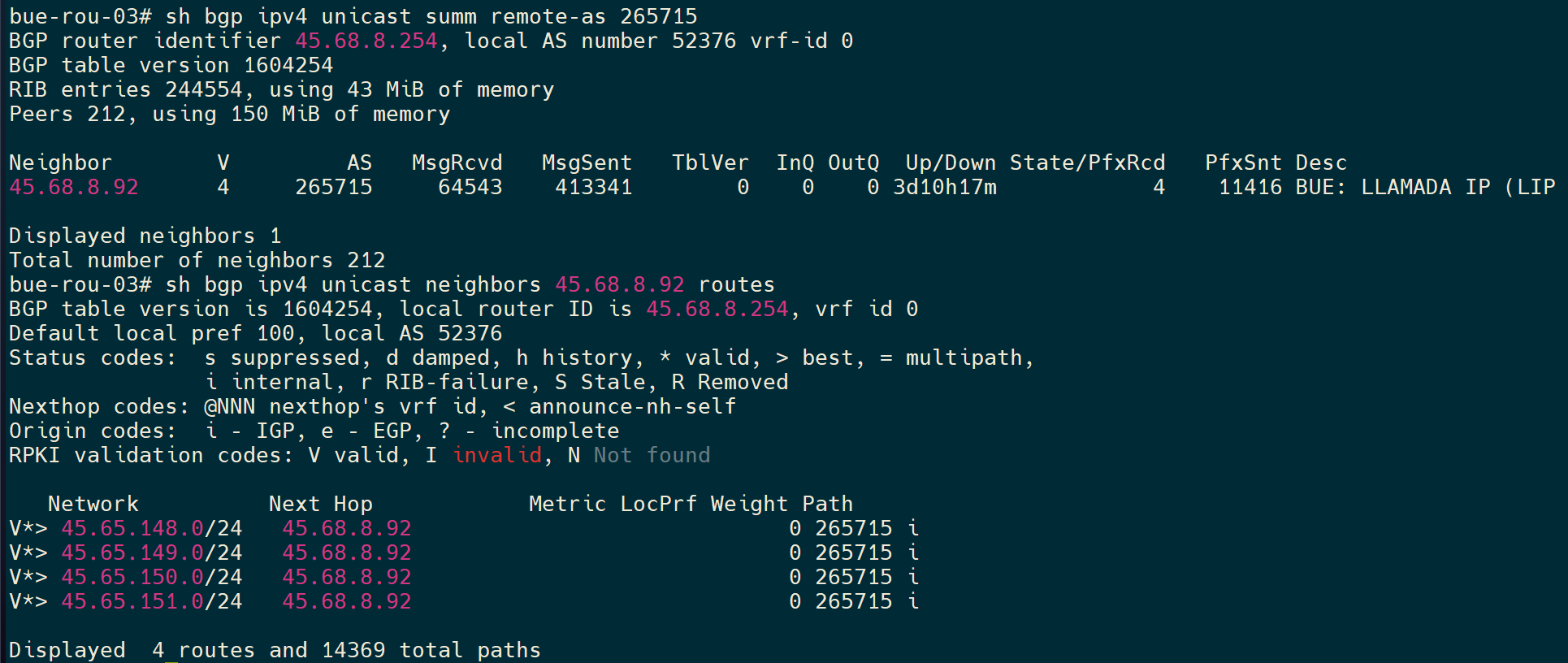Click the network prefix 45.65.149.0/24

152,552
